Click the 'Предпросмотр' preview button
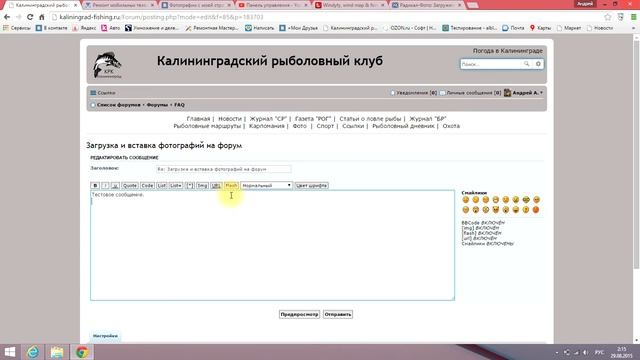The height and width of the screenshot is (360, 640). click(x=299, y=314)
